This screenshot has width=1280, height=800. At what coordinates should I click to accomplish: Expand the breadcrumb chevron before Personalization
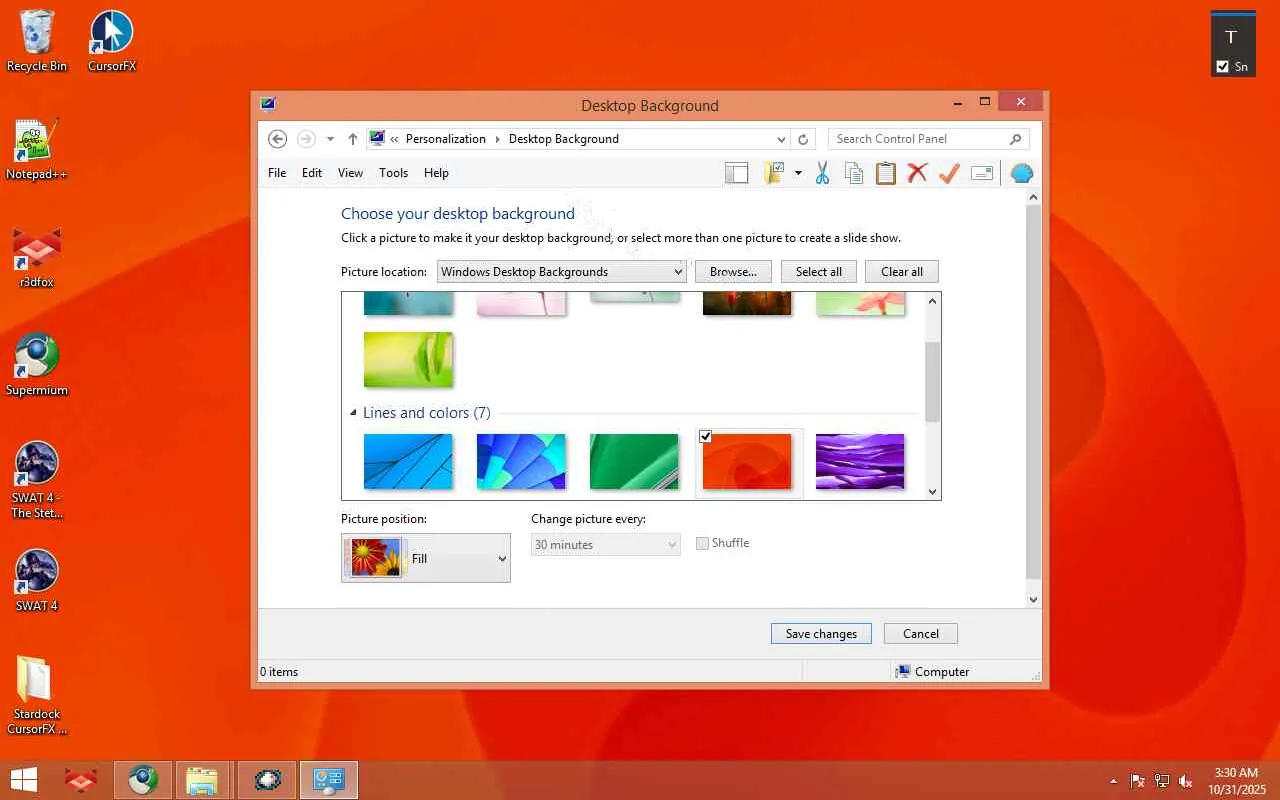coord(395,139)
